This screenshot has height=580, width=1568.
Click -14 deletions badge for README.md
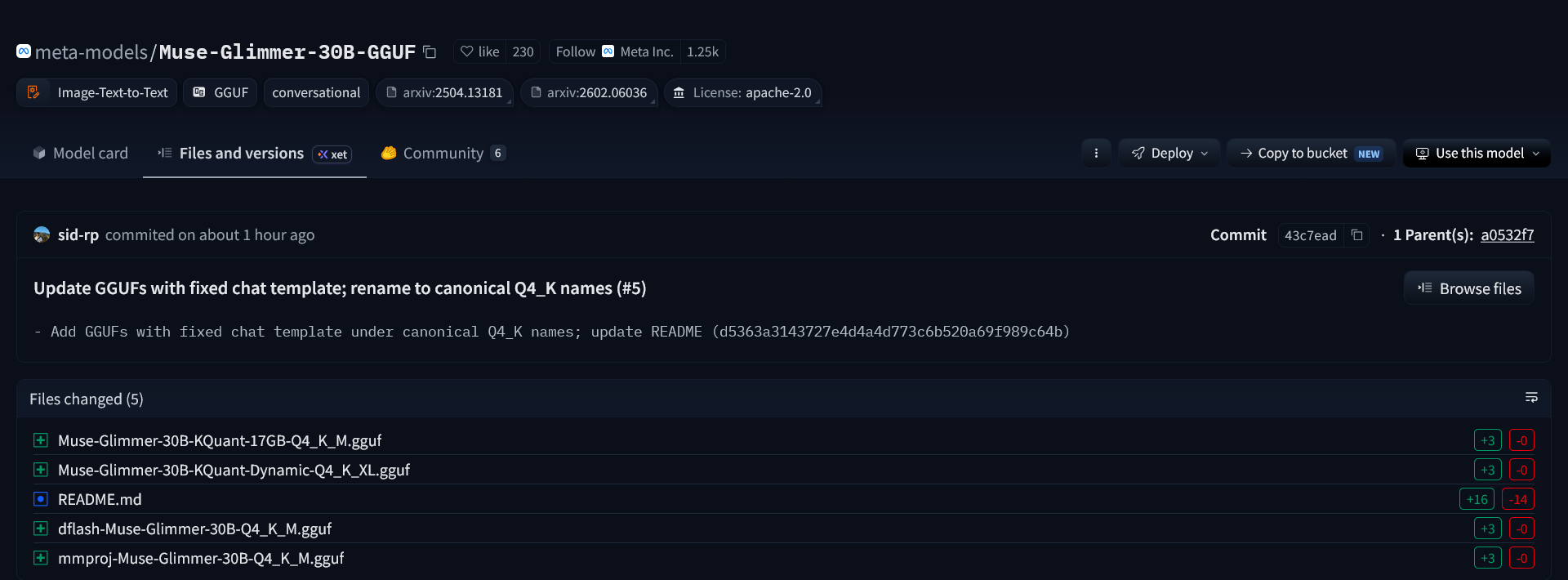pyautogui.click(x=1518, y=499)
